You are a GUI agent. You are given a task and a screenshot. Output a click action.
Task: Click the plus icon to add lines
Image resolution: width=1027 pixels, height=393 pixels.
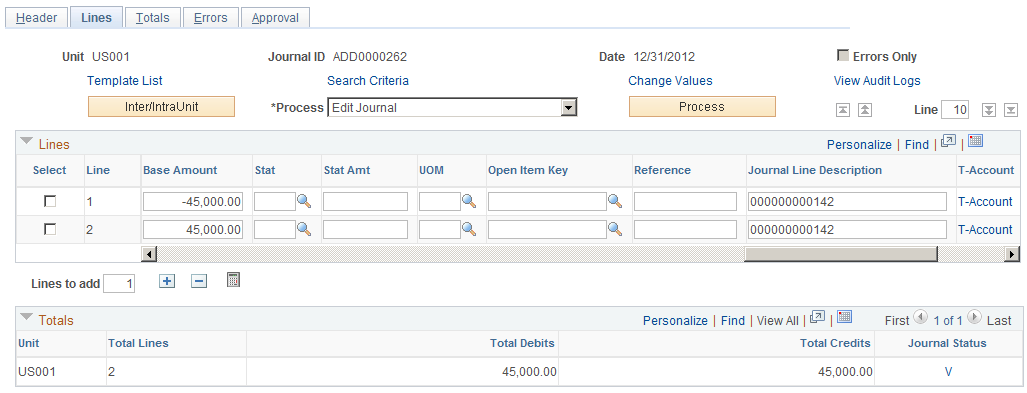click(168, 281)
